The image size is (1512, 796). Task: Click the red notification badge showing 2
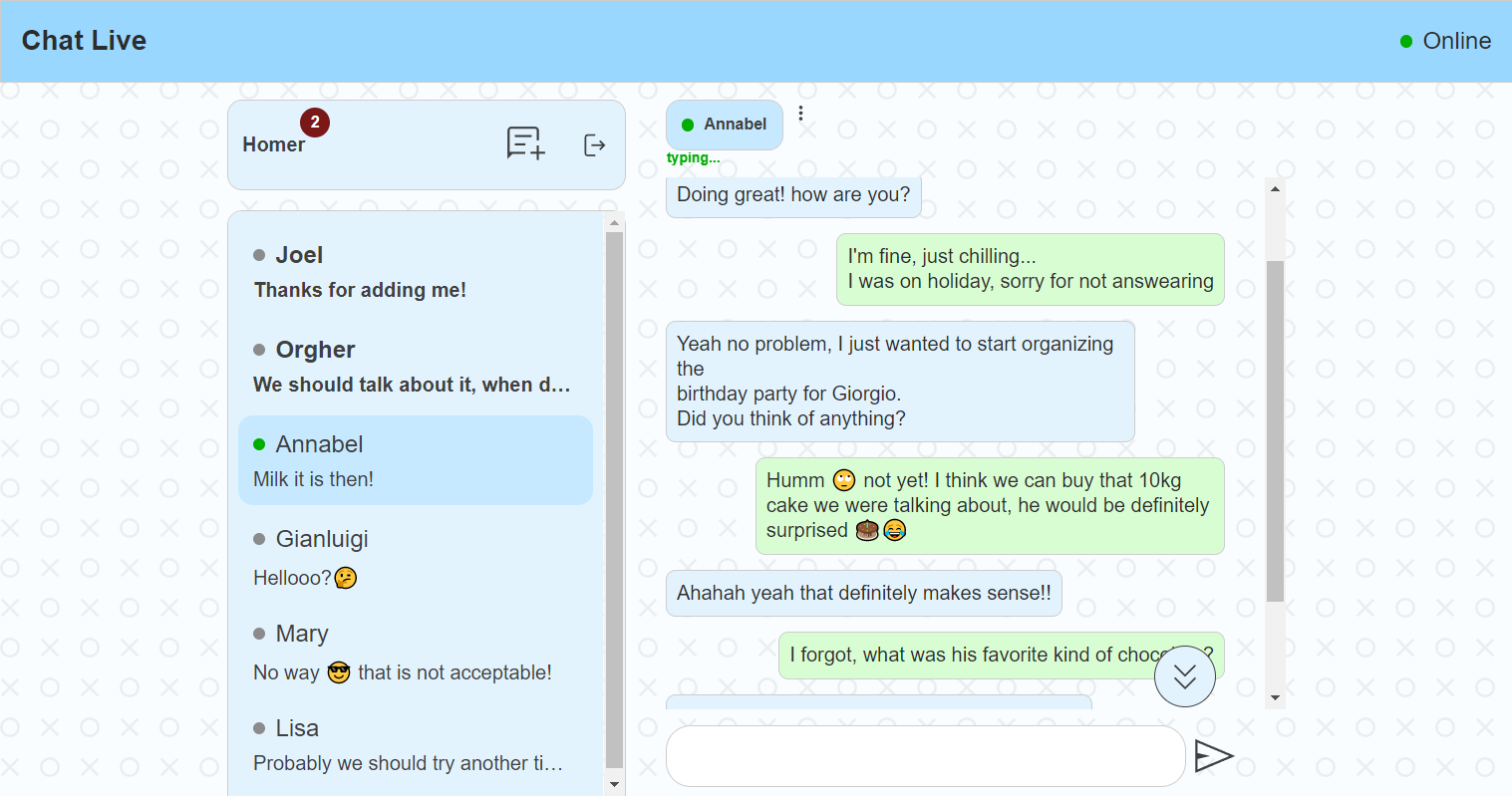point(315,123)
